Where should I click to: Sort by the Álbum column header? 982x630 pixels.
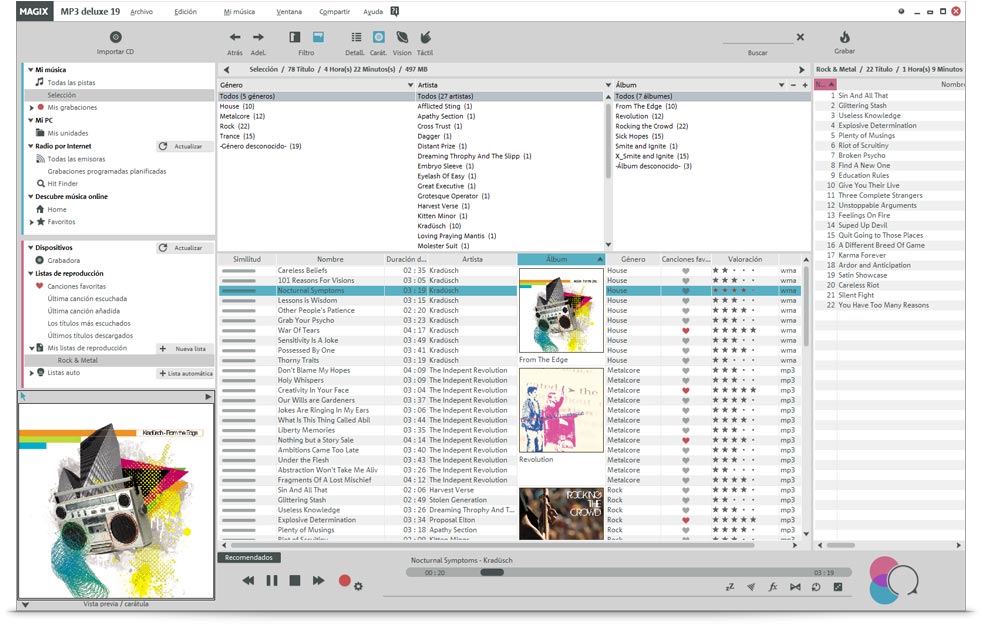[561, 259]
